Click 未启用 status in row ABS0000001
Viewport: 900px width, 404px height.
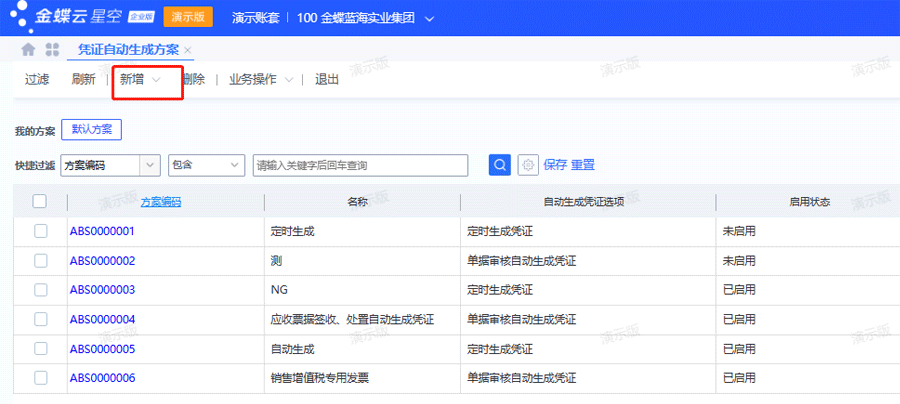point(739,231)
